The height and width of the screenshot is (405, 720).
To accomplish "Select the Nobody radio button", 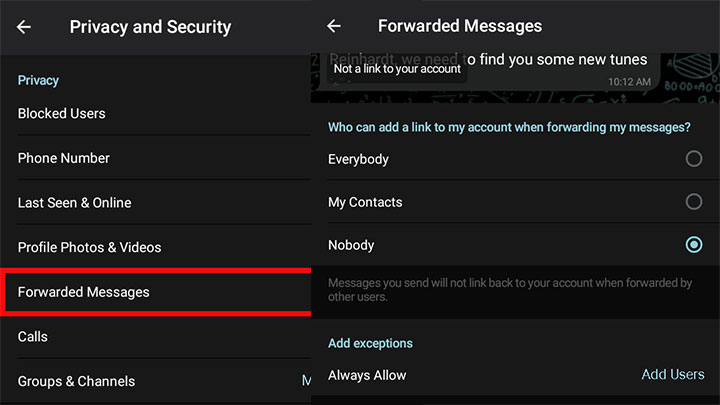I will click(x=693, y=245).
